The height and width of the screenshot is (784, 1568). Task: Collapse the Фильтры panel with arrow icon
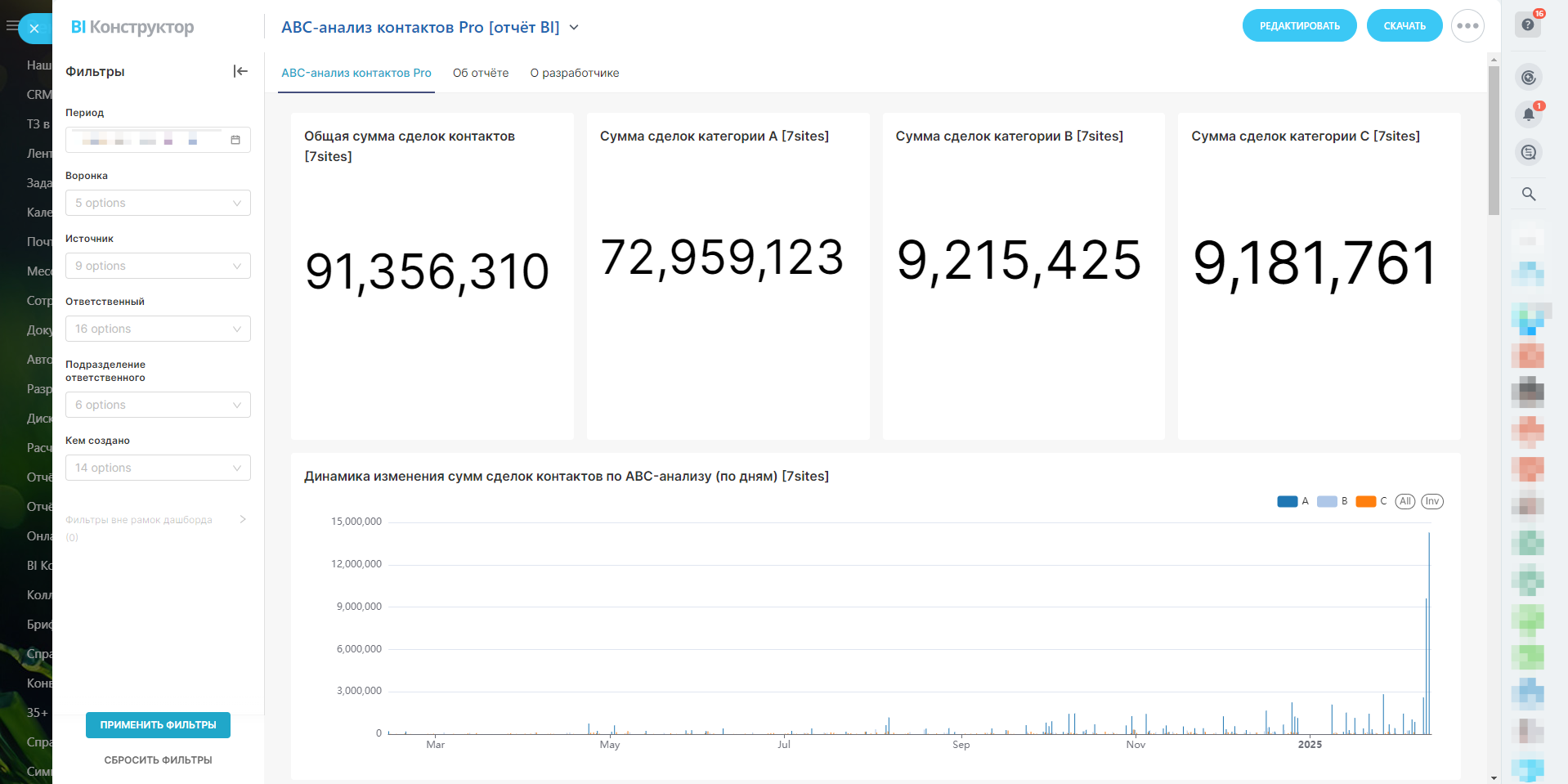(x=240, y=71)
